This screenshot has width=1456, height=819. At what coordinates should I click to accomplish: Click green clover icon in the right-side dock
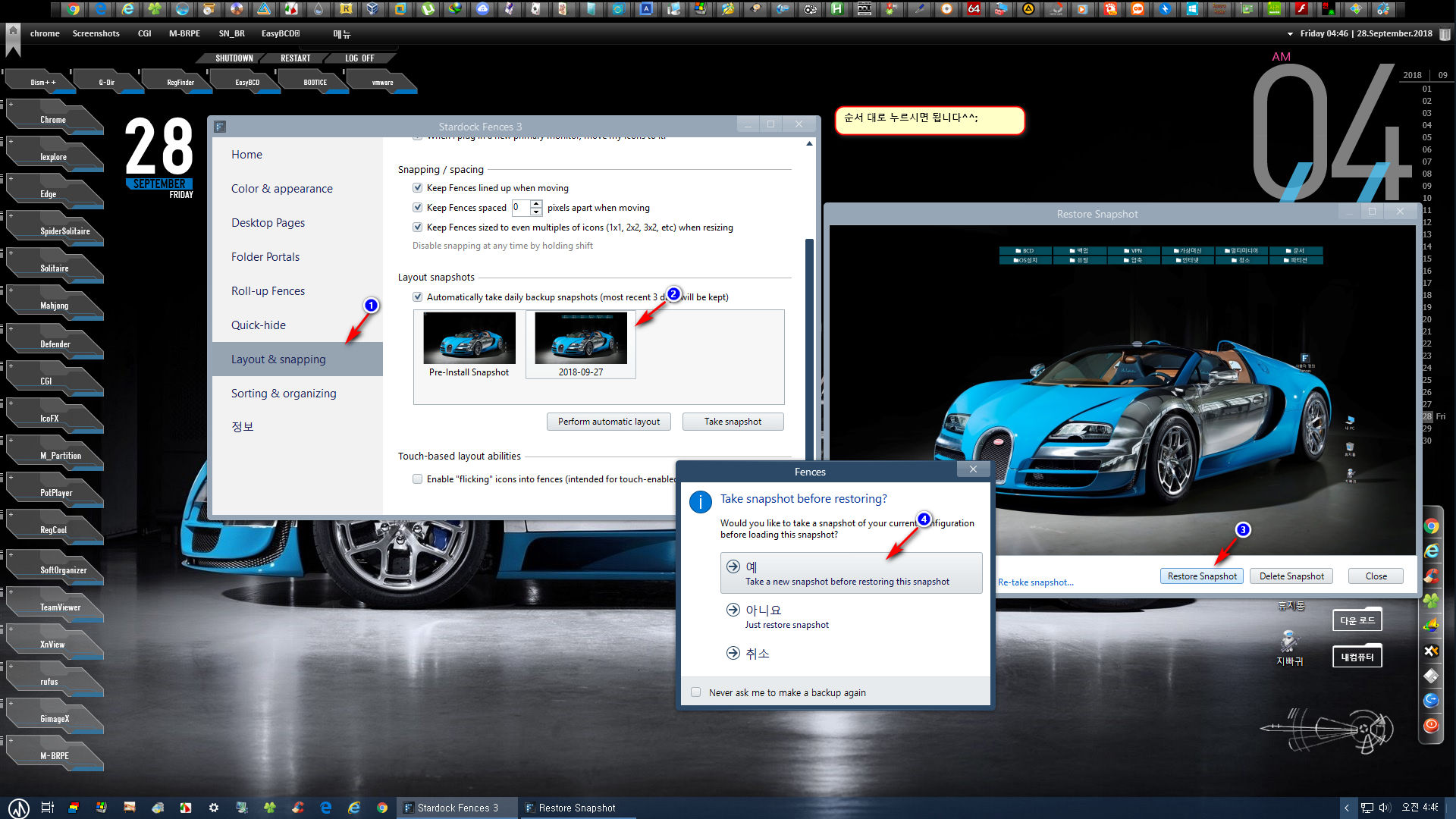point(1431,601)
